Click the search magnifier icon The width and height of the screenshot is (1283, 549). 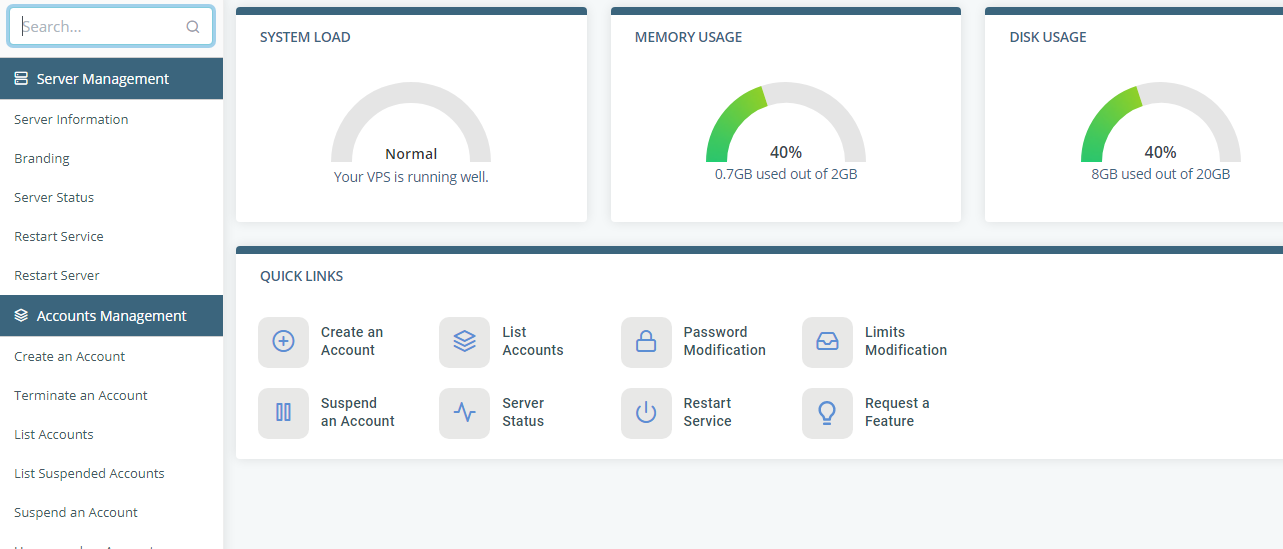pyautogui.click(x=193, y=27)
